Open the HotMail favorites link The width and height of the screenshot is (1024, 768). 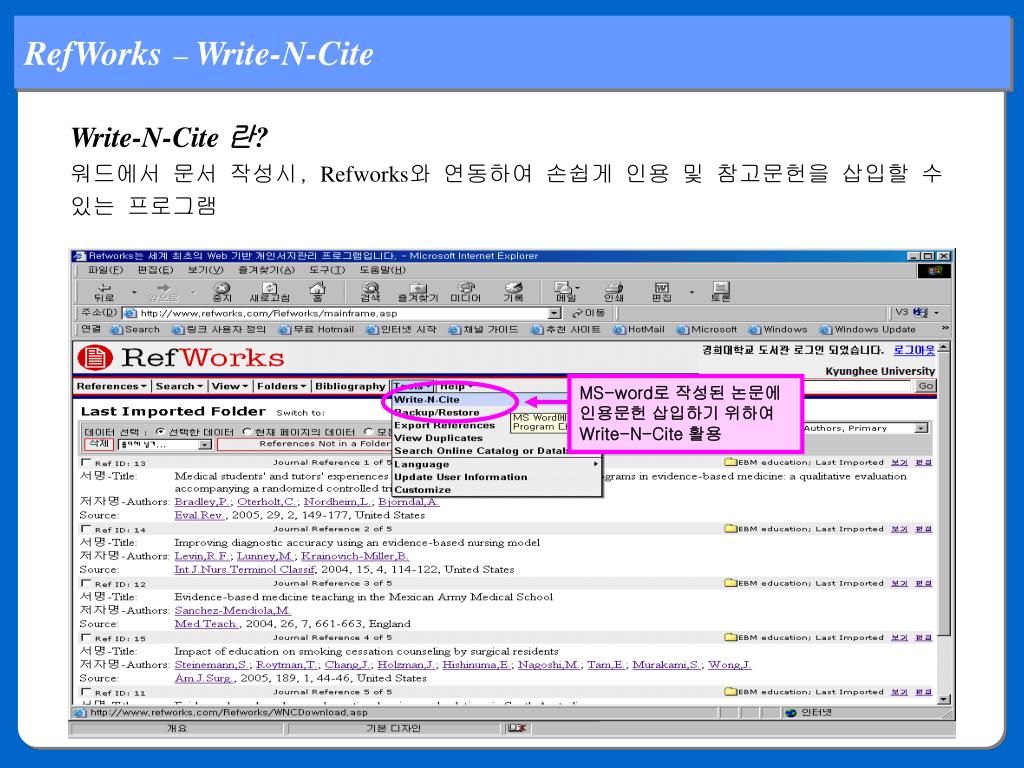pos(638,330)
